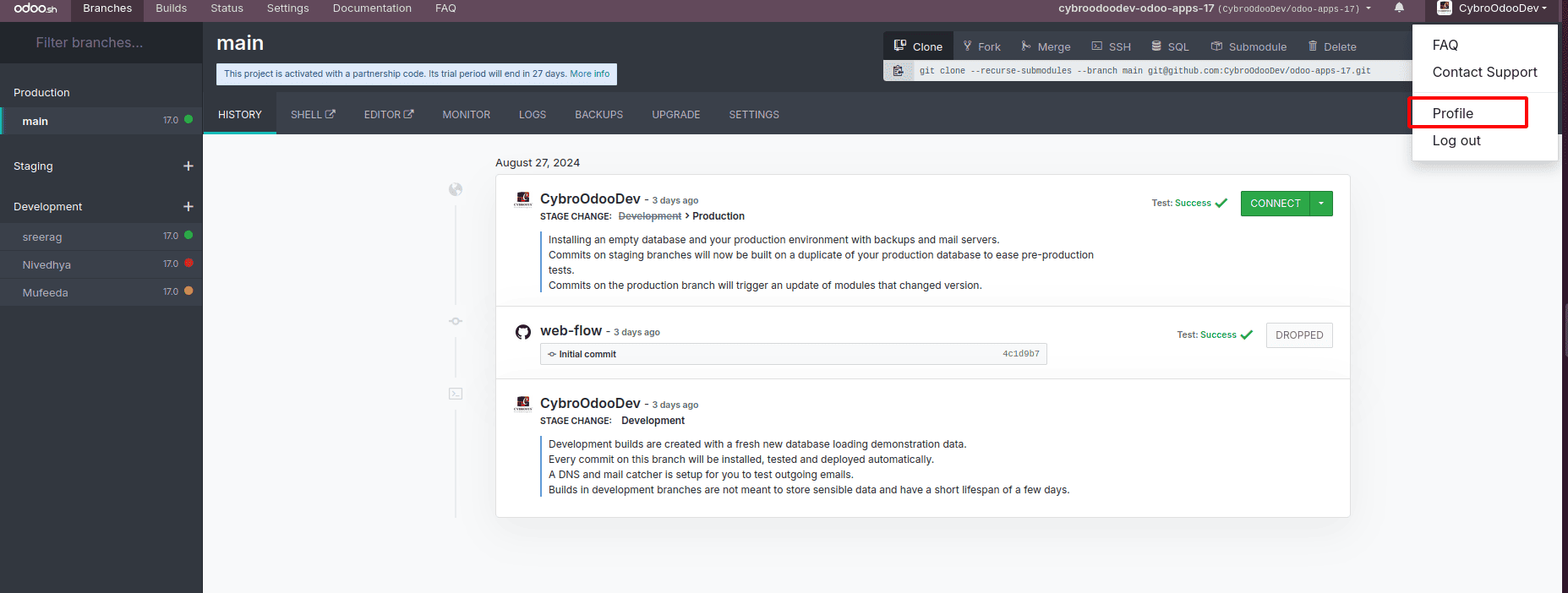Open the Submodule tab
Image resolution: width=1568 pixels, height=593 pixels.
coord(1248,46)
